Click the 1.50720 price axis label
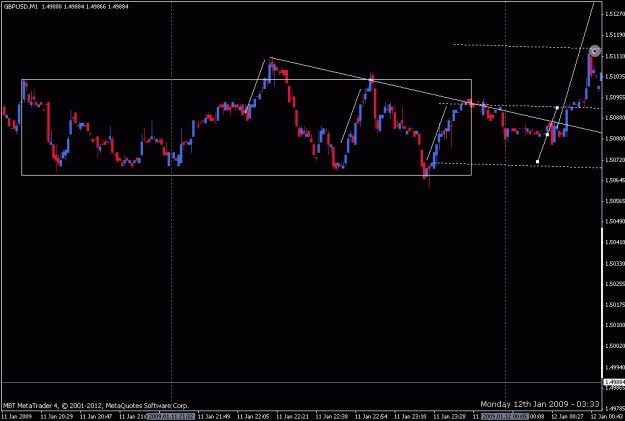 (614, 160)
